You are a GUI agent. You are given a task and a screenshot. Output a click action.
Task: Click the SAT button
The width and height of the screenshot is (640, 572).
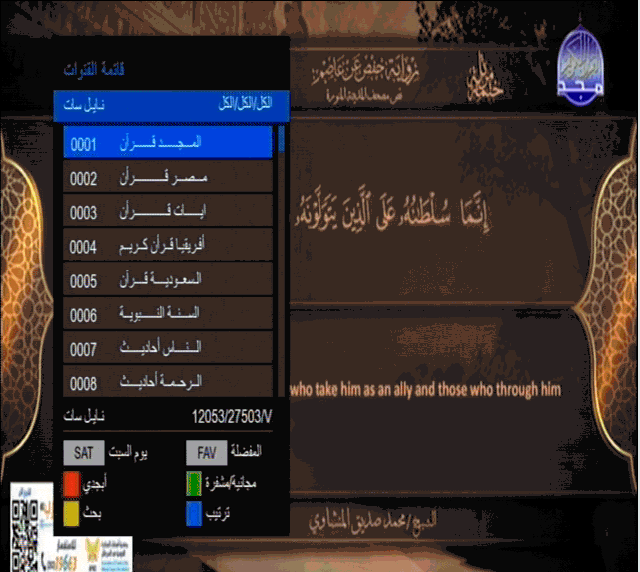click(x=84, y=452)
